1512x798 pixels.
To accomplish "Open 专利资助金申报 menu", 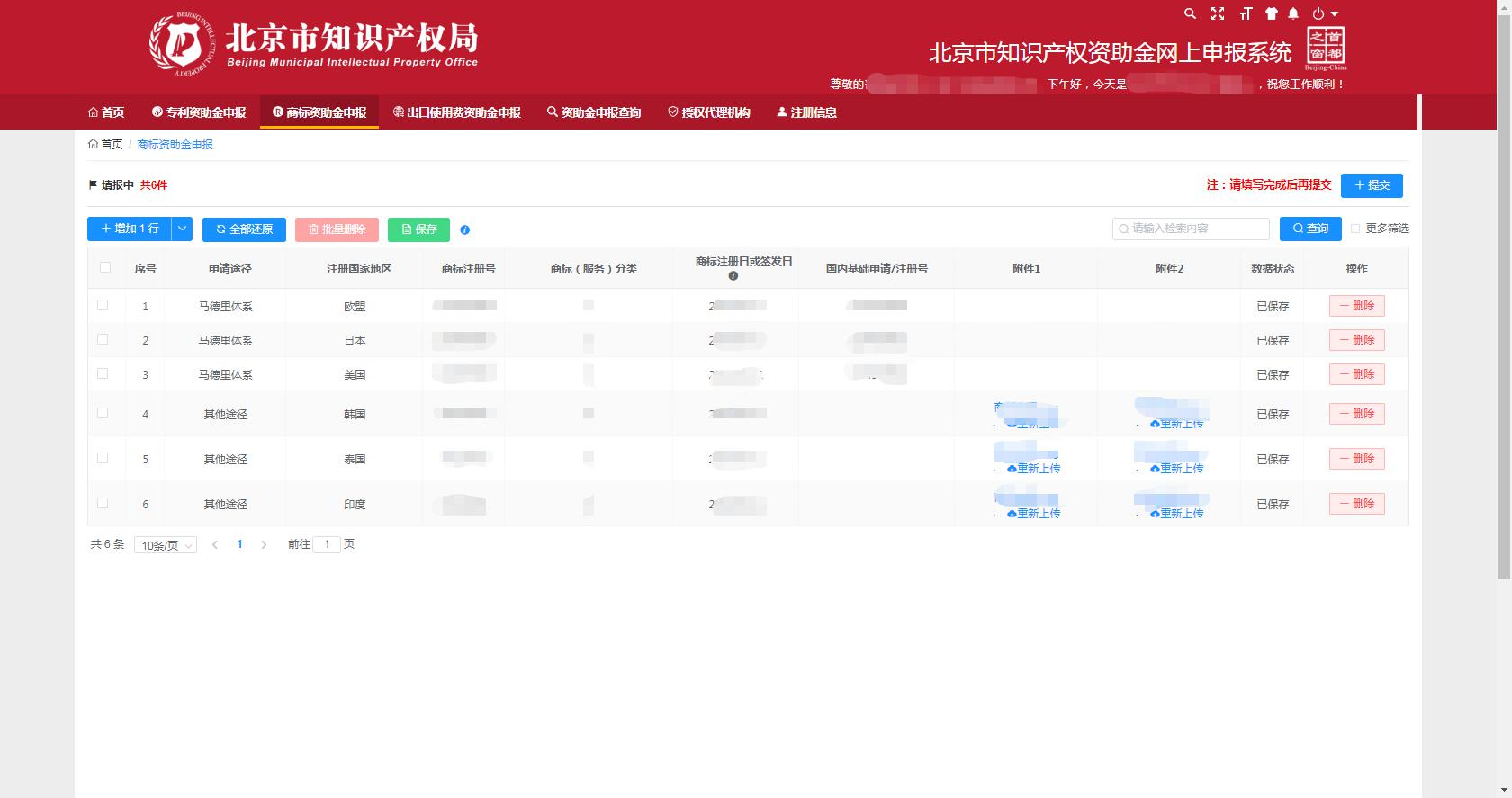I will pos(199,112).
